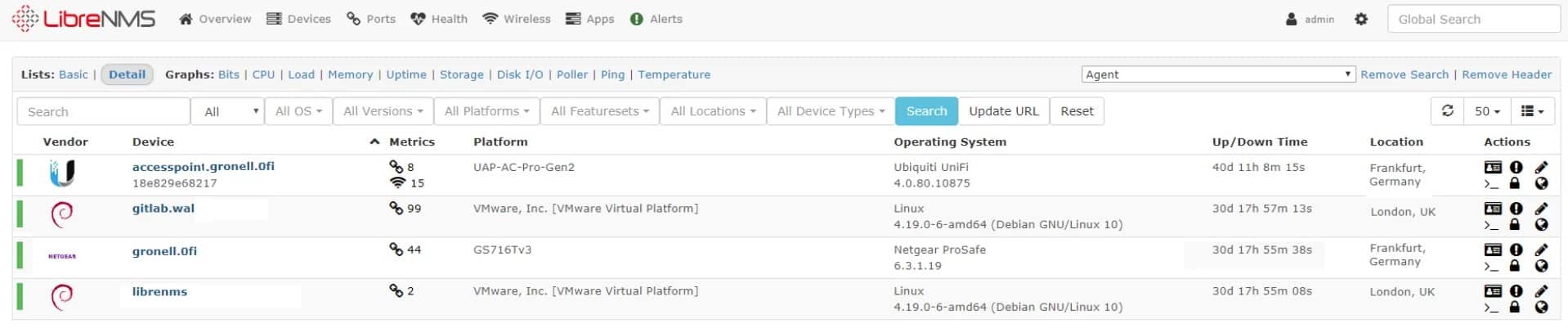Open terminal console icon for librenms device
Viewport: 1568px width, 333px height.
[1491, 308]
